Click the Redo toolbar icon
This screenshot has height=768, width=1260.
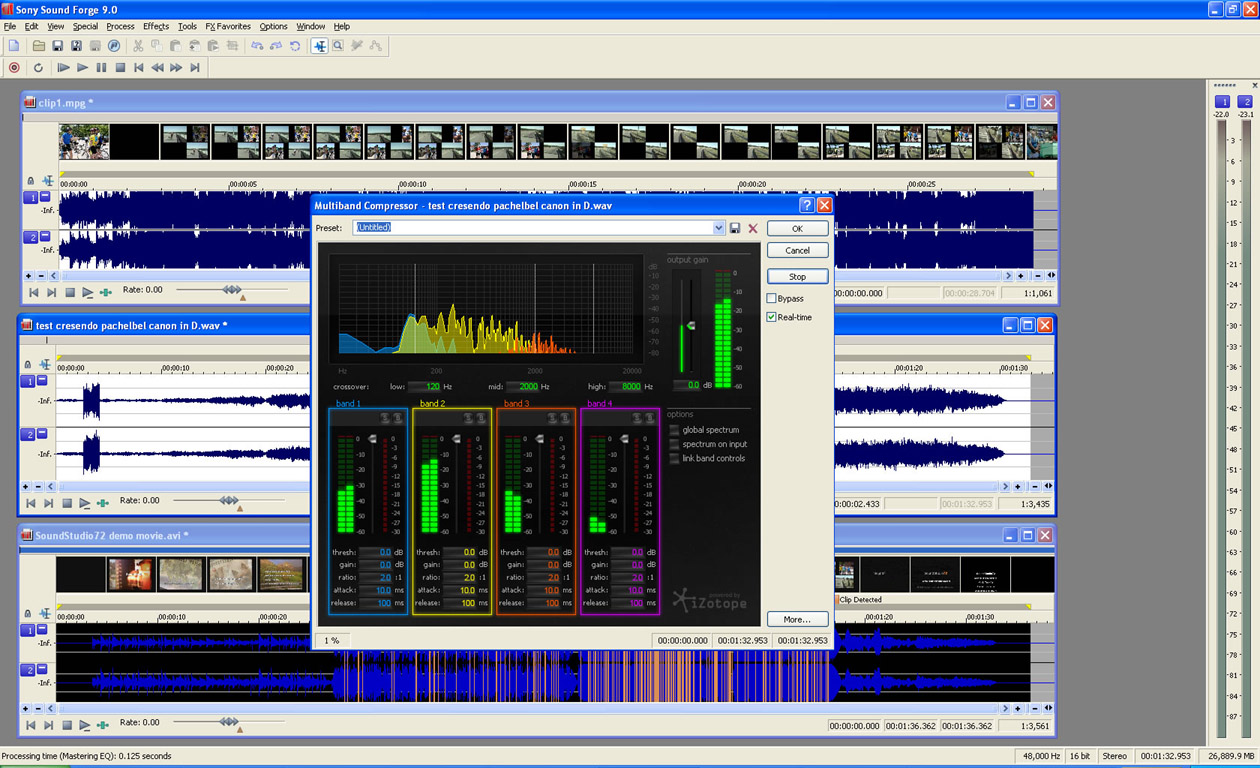(276, 46)
